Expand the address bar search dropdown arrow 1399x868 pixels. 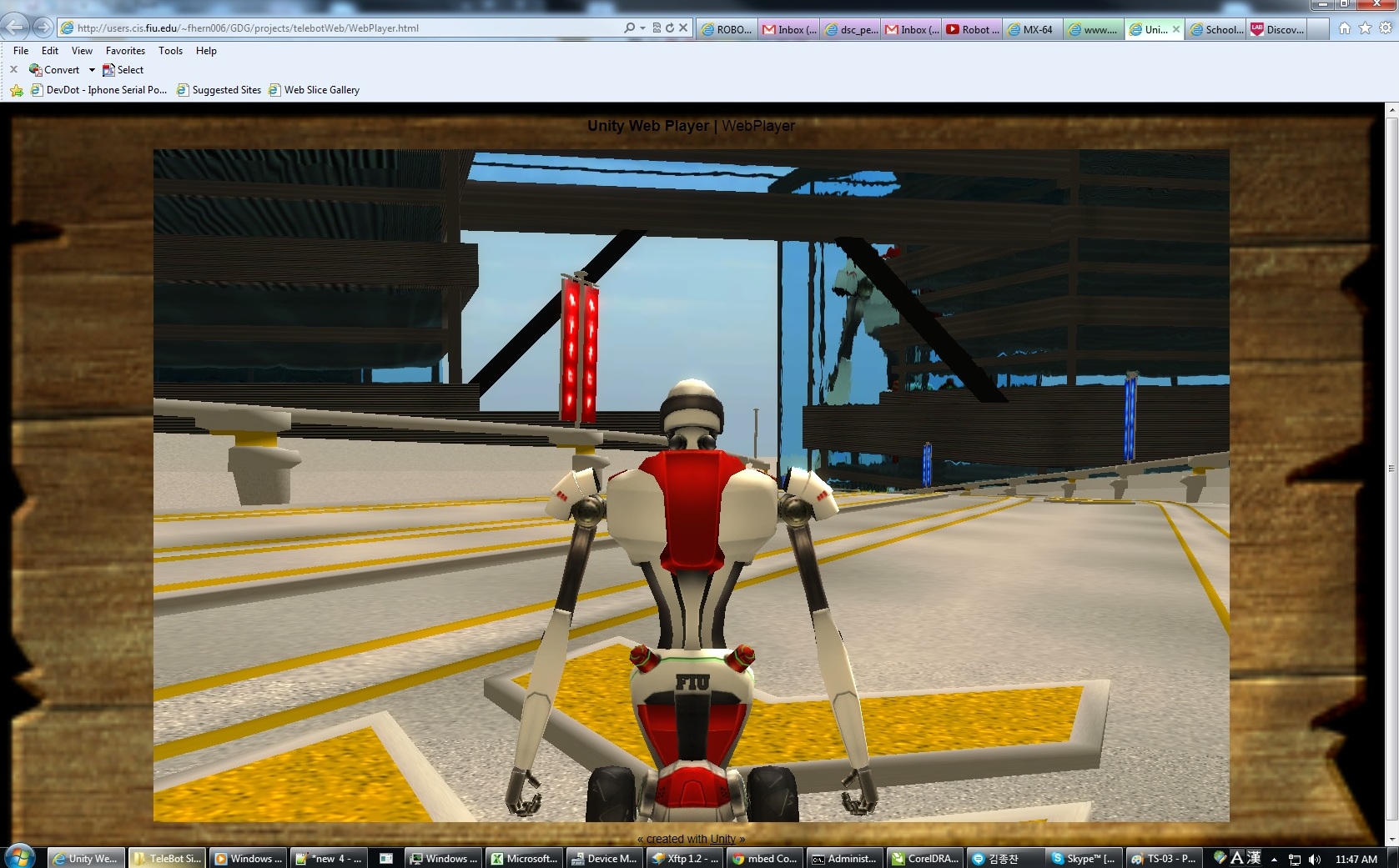click(642, 28)
